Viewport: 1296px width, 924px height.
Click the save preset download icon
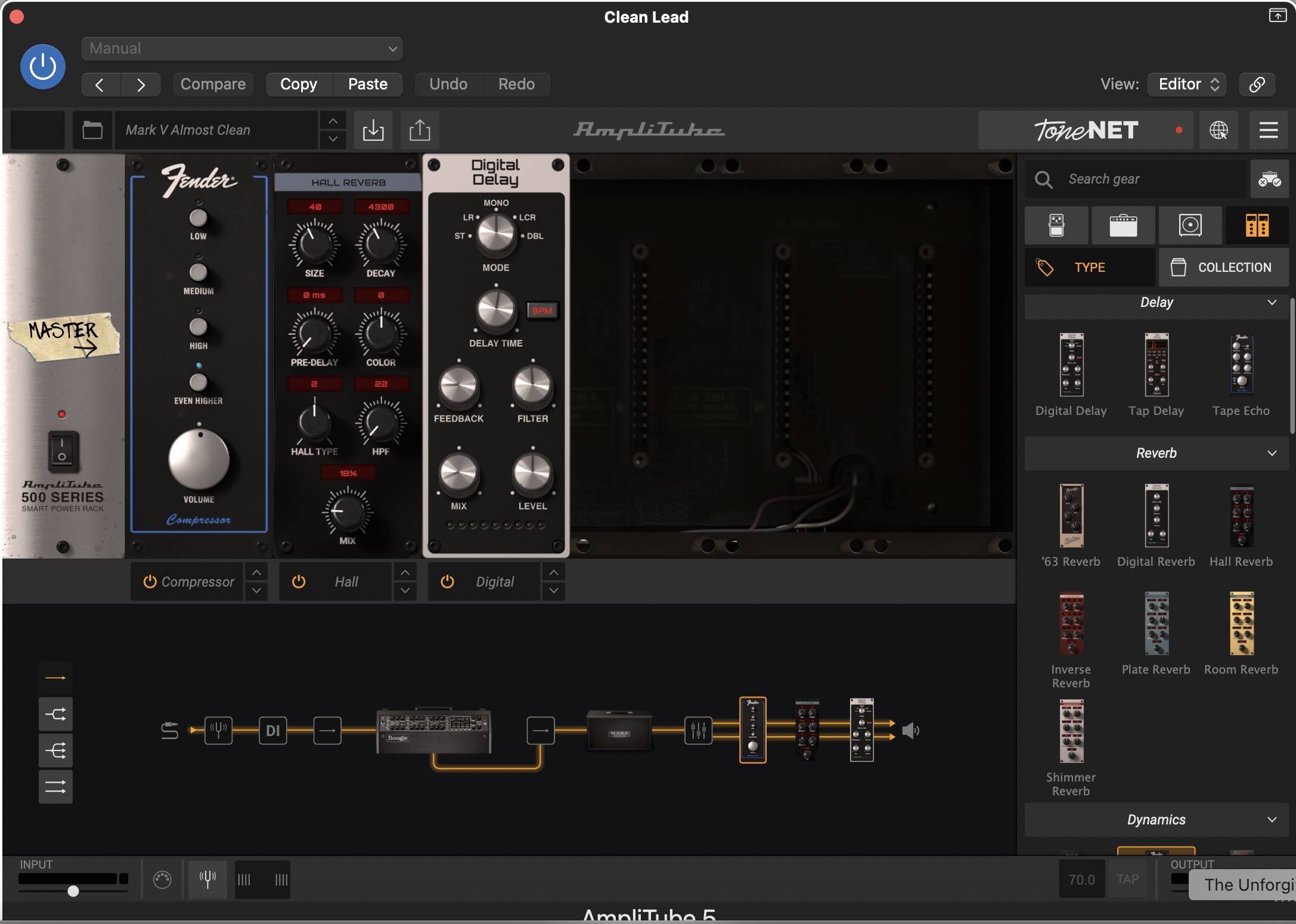click(373, 130)
